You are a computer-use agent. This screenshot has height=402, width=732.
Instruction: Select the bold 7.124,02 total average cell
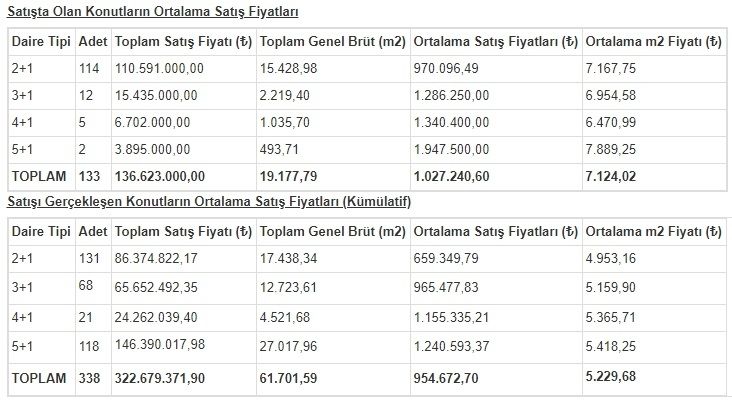pos(612,176)
